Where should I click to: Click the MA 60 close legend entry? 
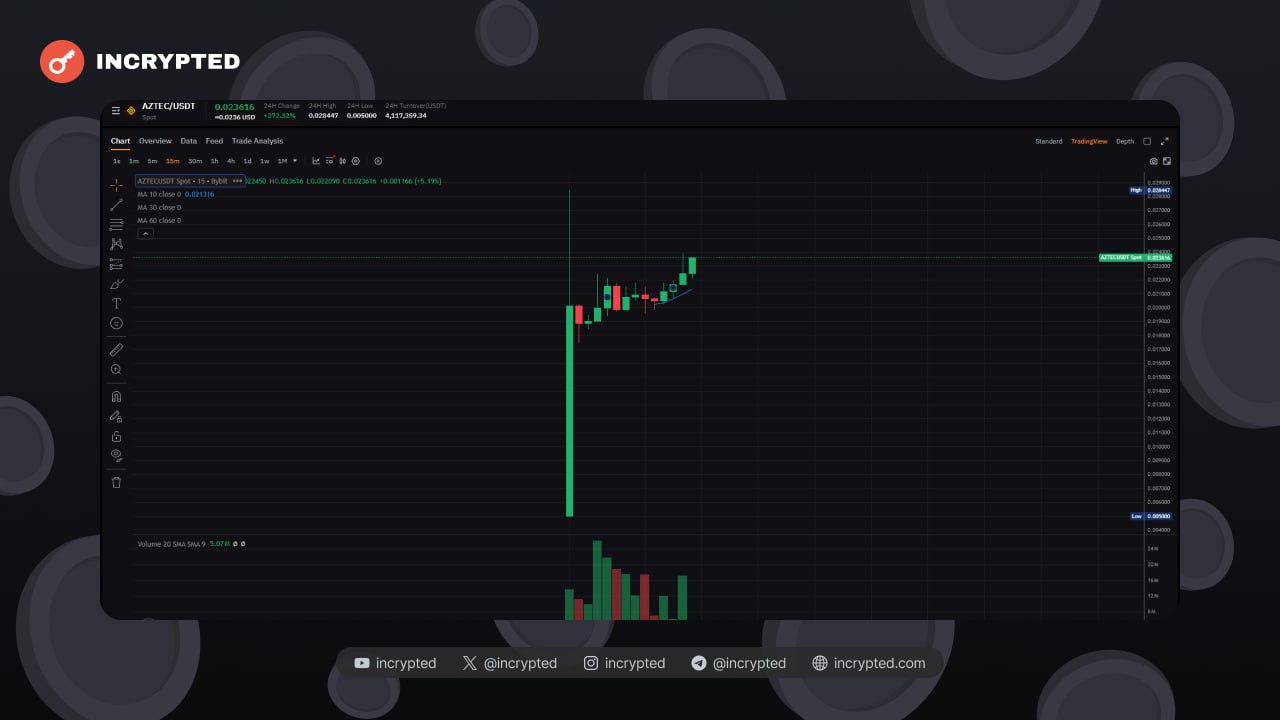tap(159, 220)
